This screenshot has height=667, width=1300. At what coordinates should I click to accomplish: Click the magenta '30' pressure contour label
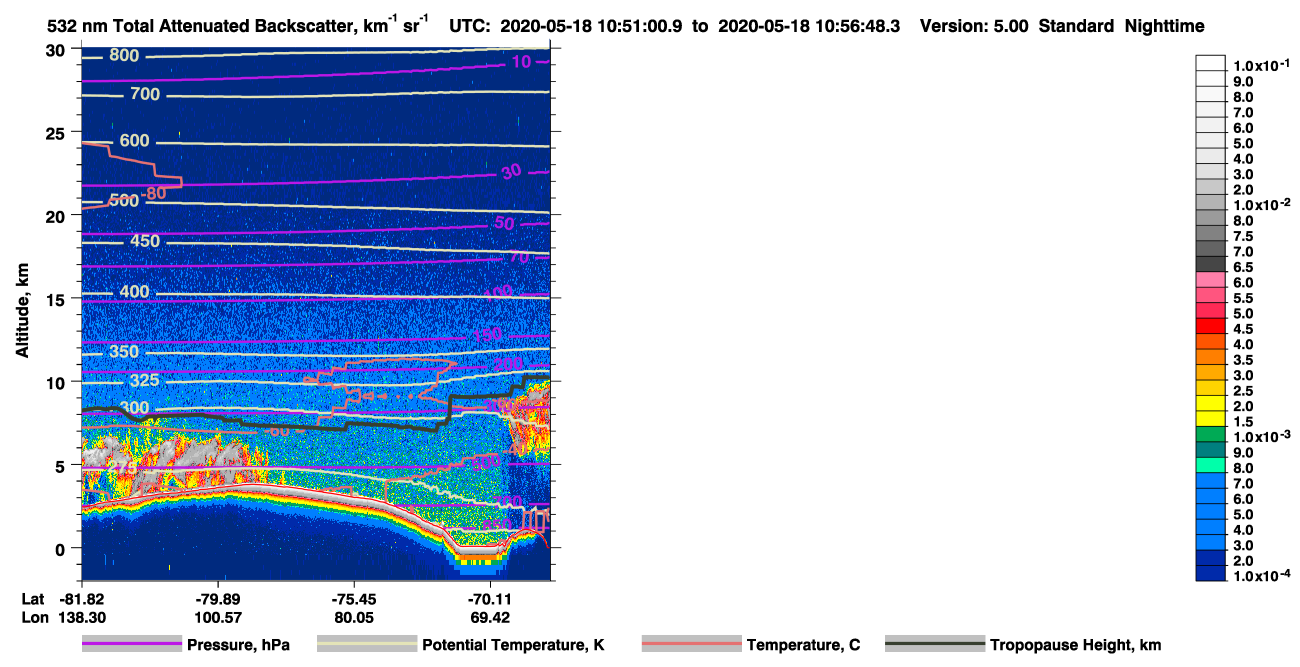click(511, 172)
